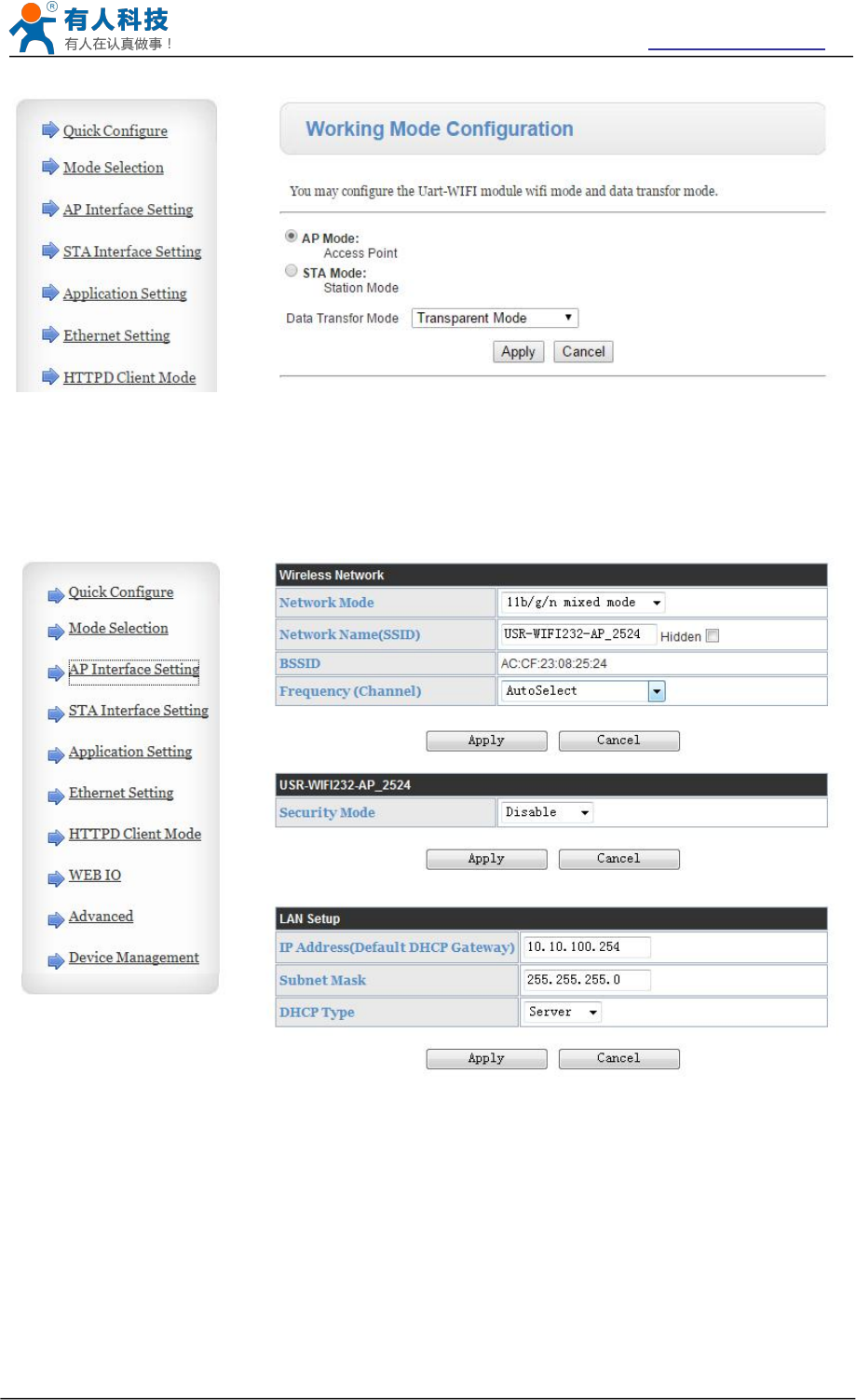Tick the Hidden SSID checkbox
Viewport: 856px width, 1400px height.
pos(713,636)
